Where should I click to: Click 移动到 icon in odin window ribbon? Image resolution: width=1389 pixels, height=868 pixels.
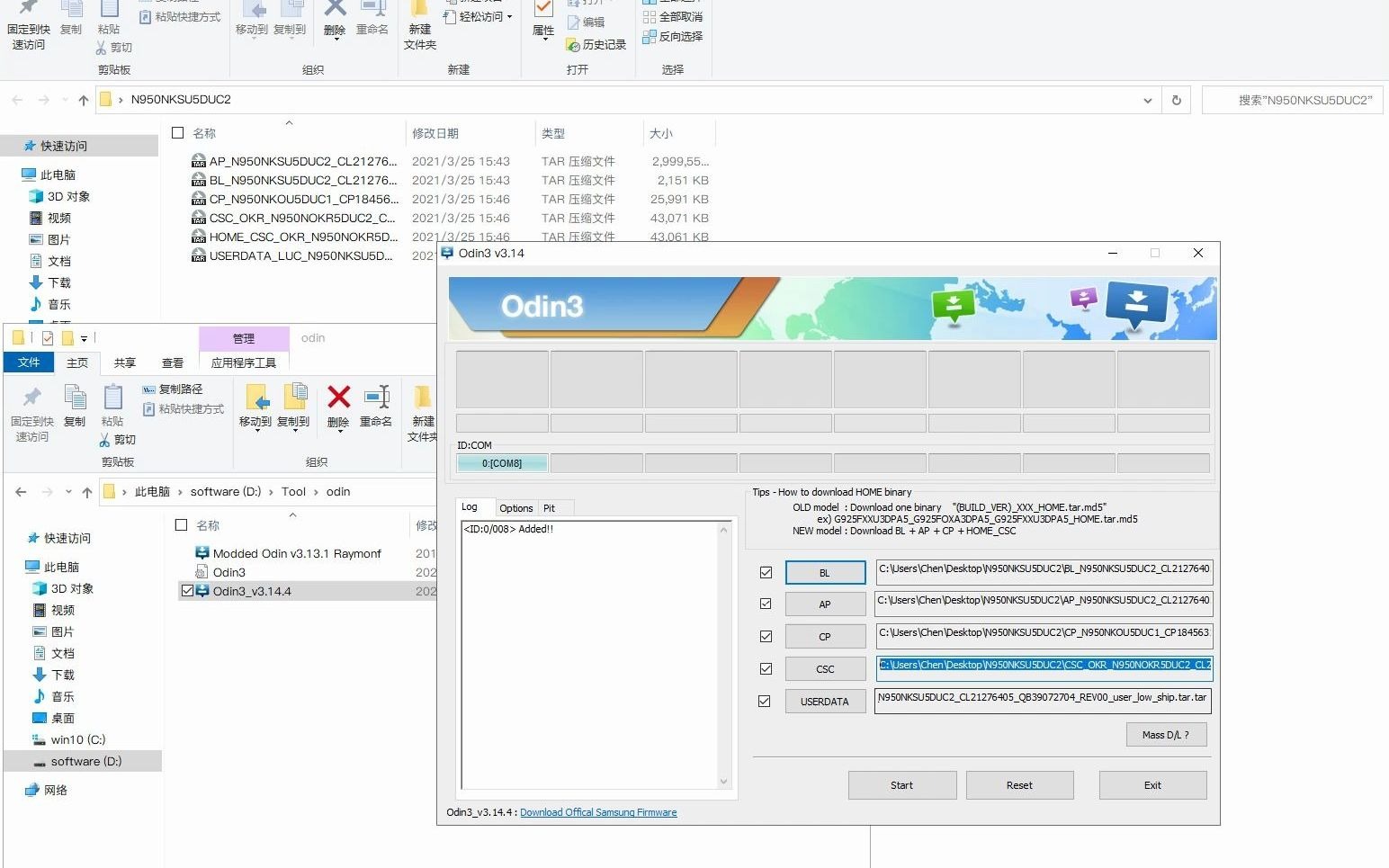256,397
